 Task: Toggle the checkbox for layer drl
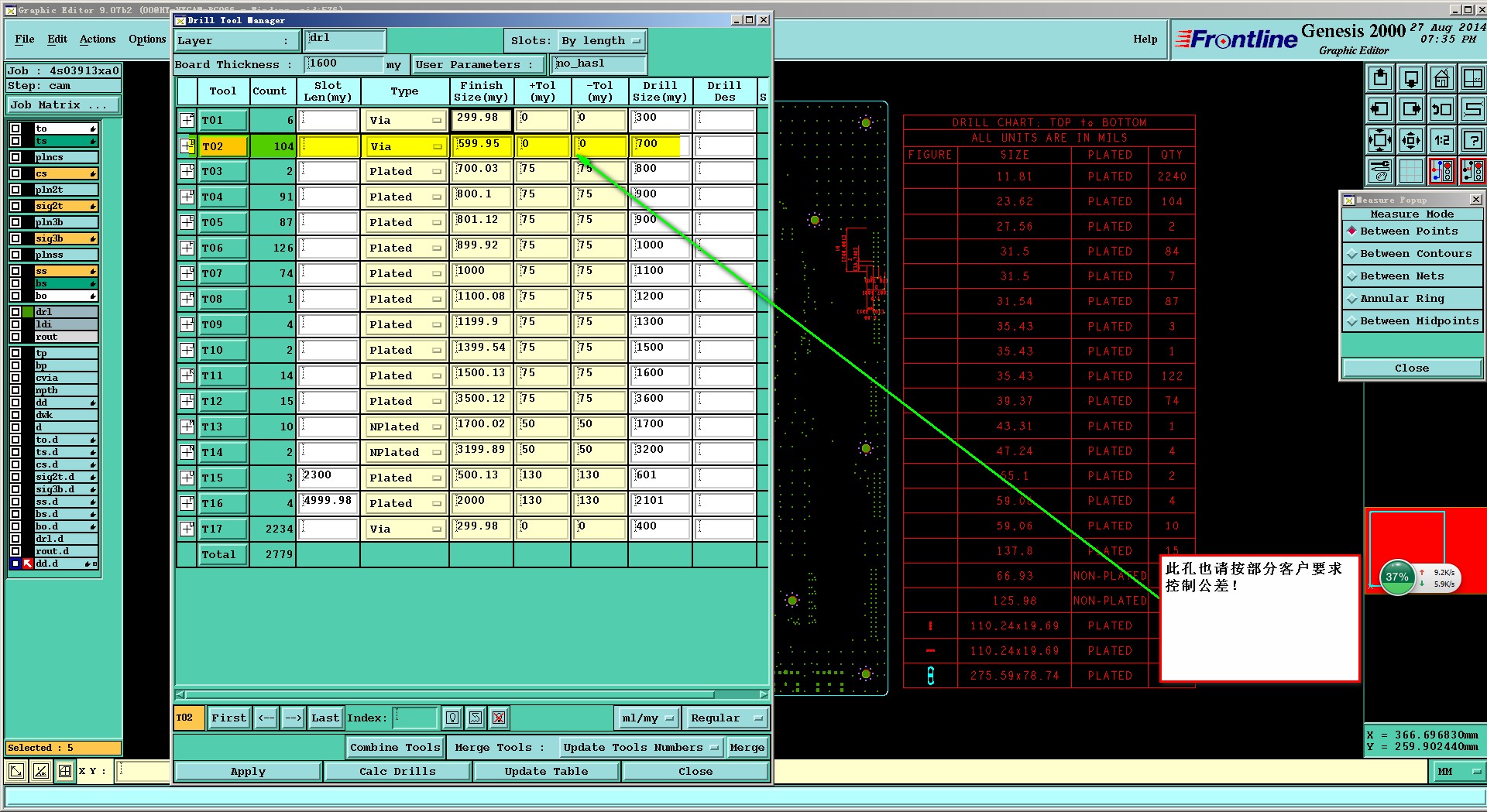tap(15, 312)
